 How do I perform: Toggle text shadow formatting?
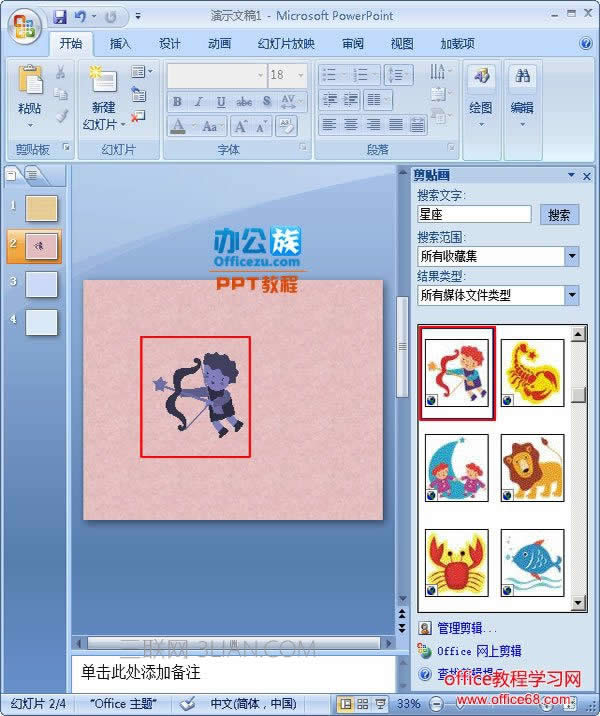[267, 101]
